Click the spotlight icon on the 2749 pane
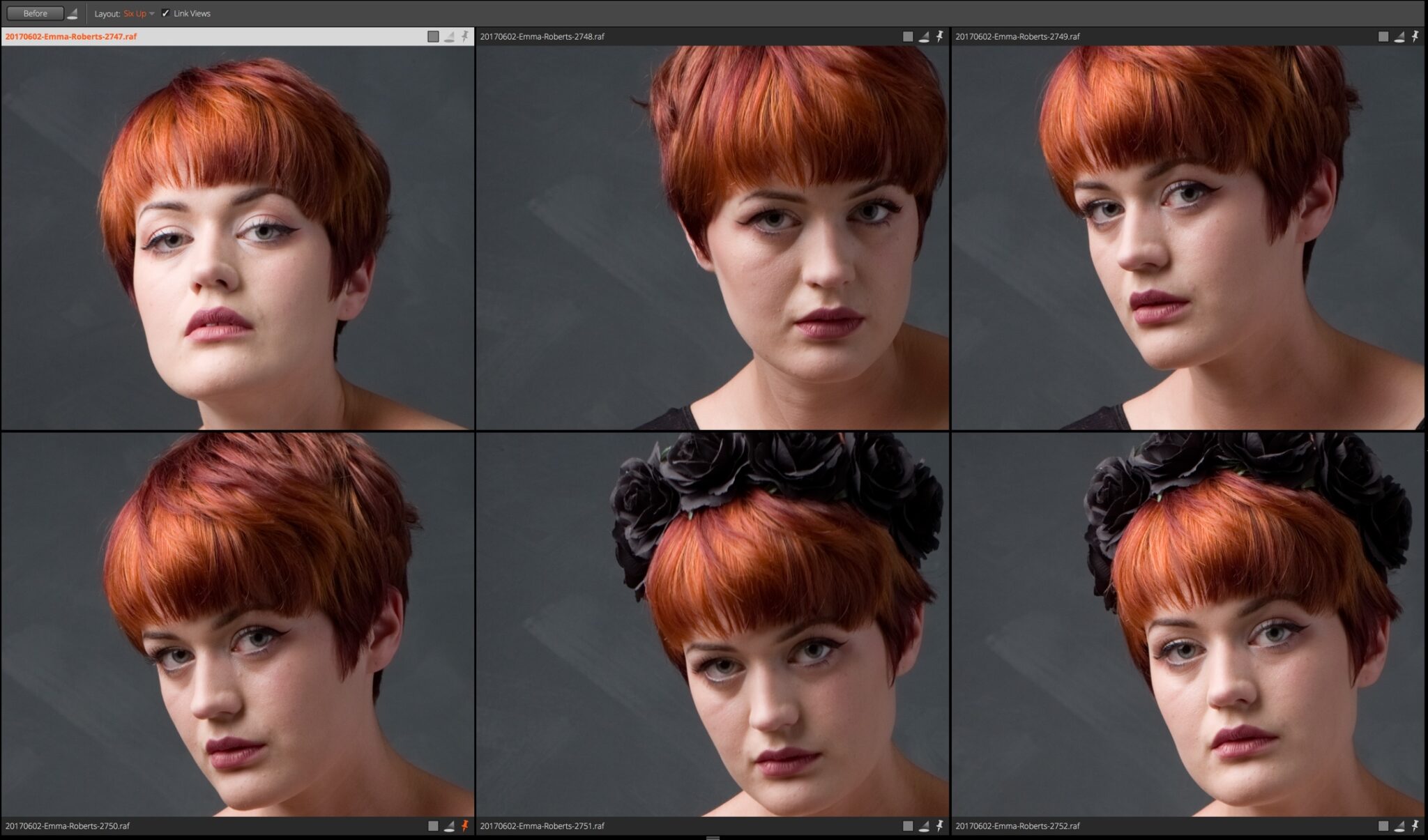This screenshot has height=840, width=1428. click(x=1401, y=36)
